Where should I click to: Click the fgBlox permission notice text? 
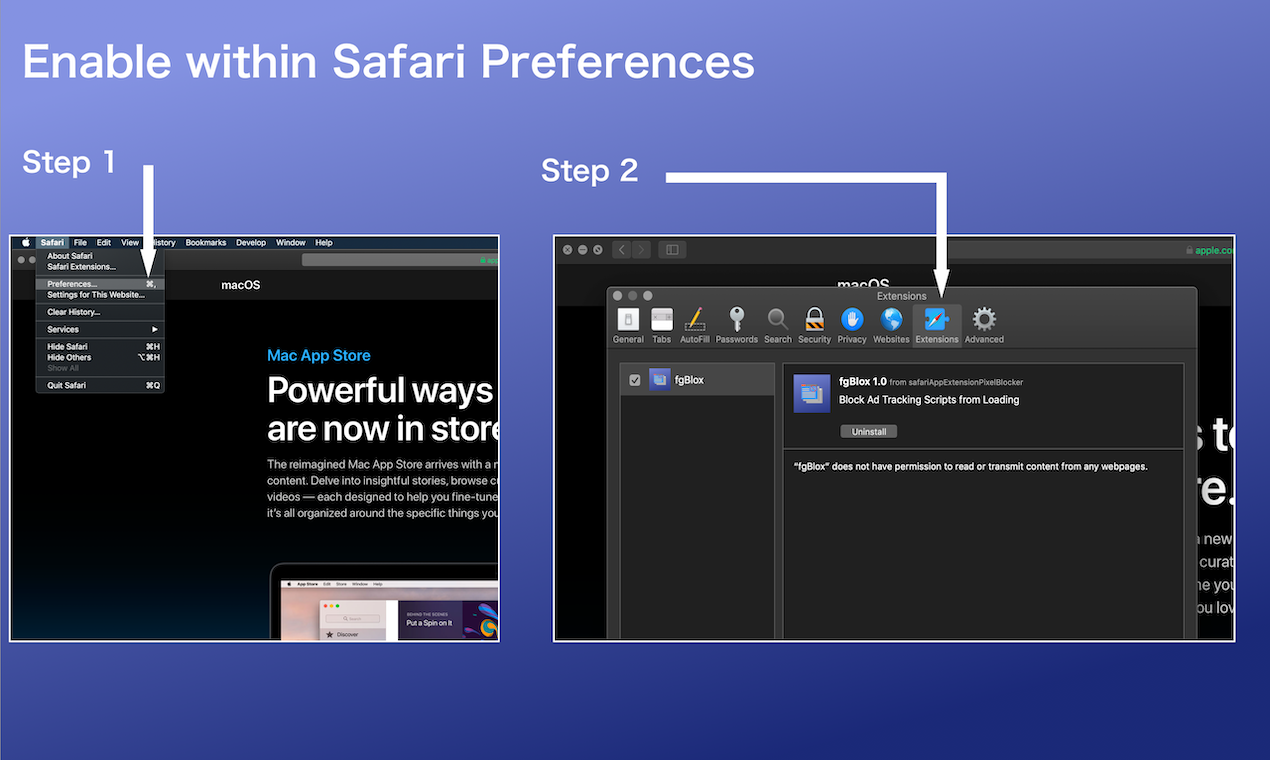pos(970,466)
